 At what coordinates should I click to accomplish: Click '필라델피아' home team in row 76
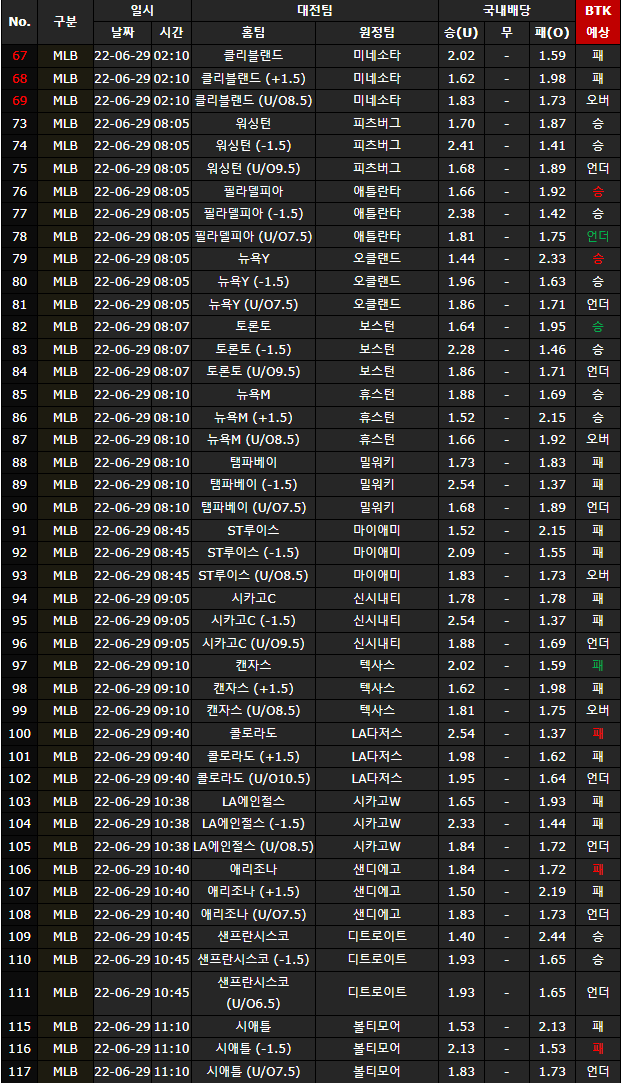[x=254, y=191]
